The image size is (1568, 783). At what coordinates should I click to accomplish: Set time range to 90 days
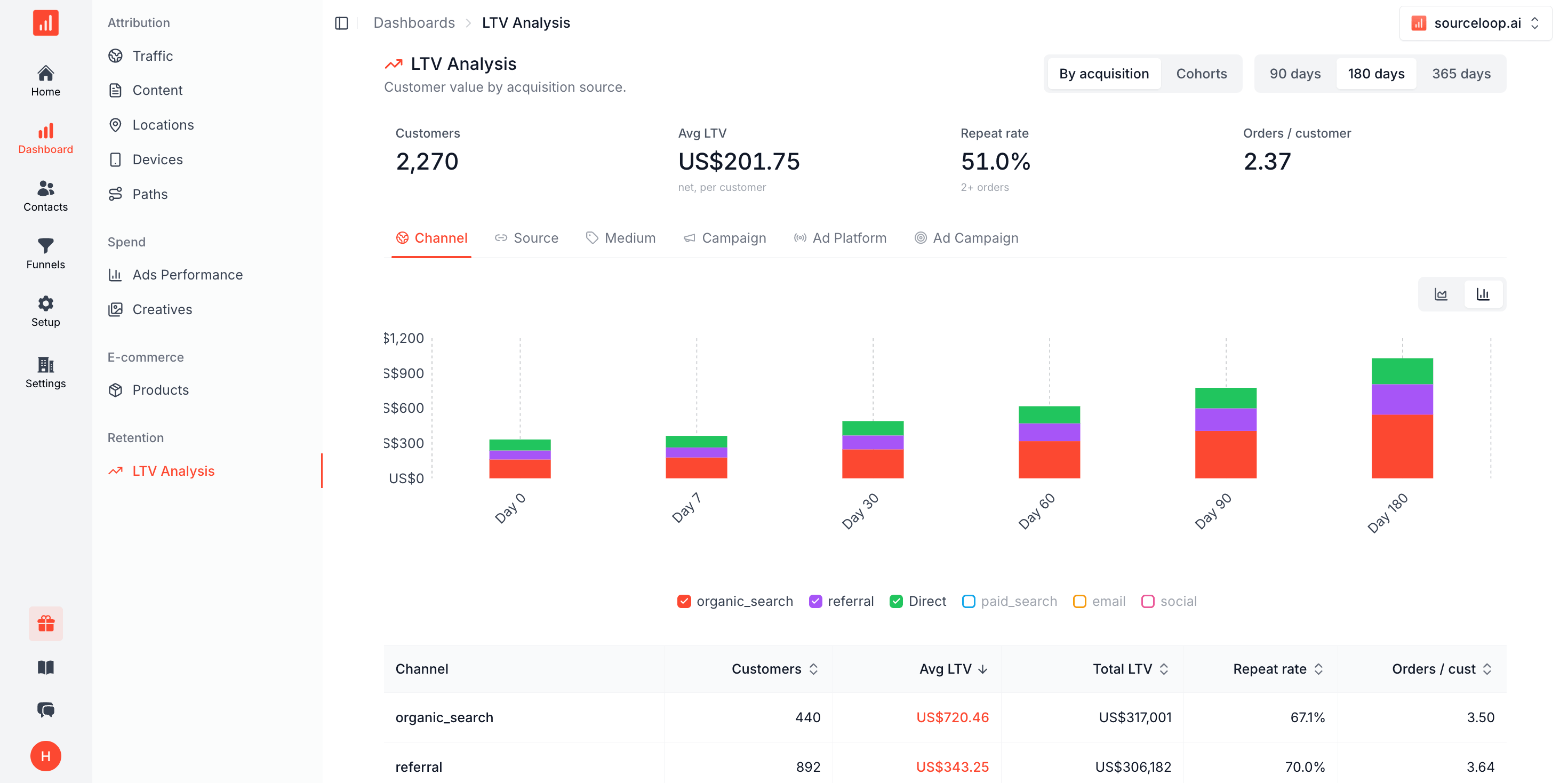pos(1295,74)
